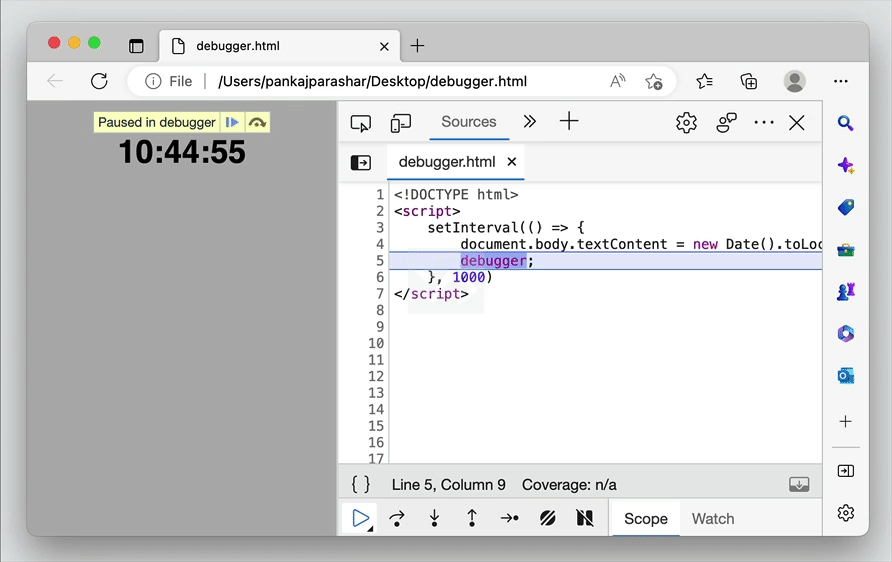
Task: Click the Step arrow-dot icon
Action: 510,518
